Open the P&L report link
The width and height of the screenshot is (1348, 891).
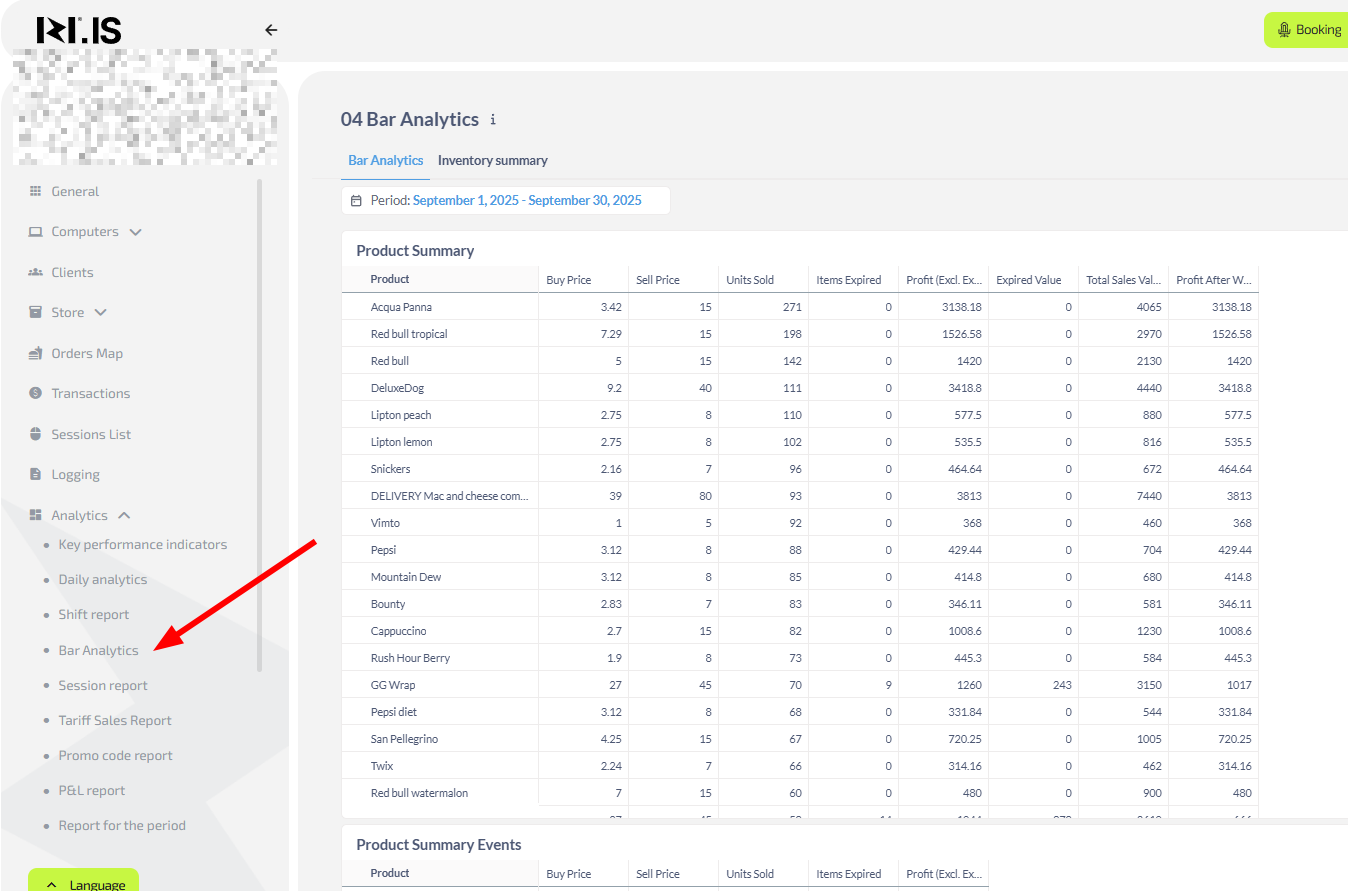coord(92,790)
